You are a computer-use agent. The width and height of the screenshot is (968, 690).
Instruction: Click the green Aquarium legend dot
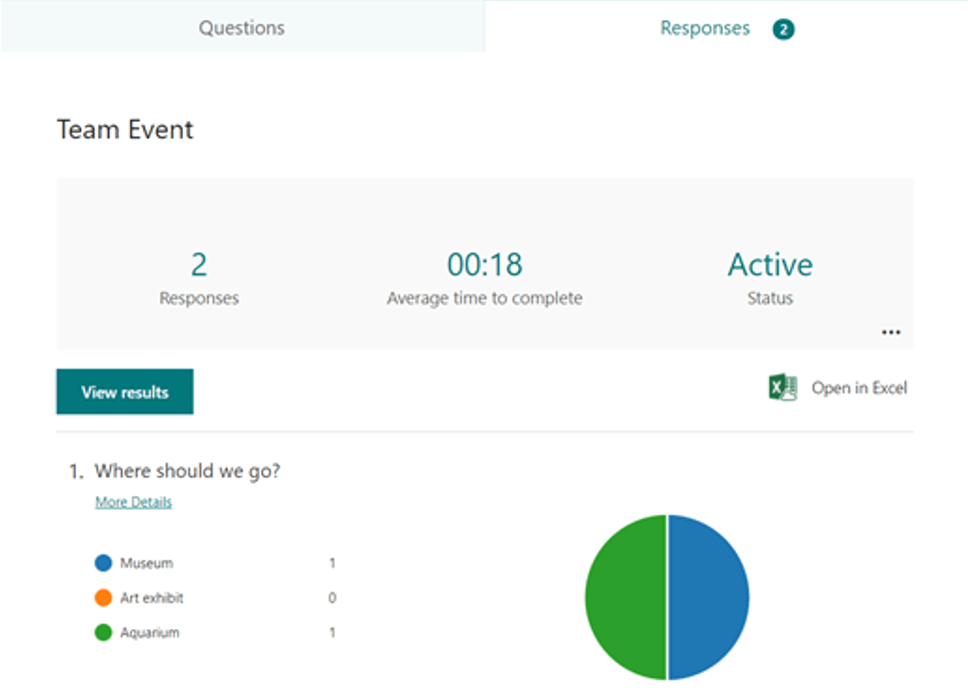click(103, 633)
